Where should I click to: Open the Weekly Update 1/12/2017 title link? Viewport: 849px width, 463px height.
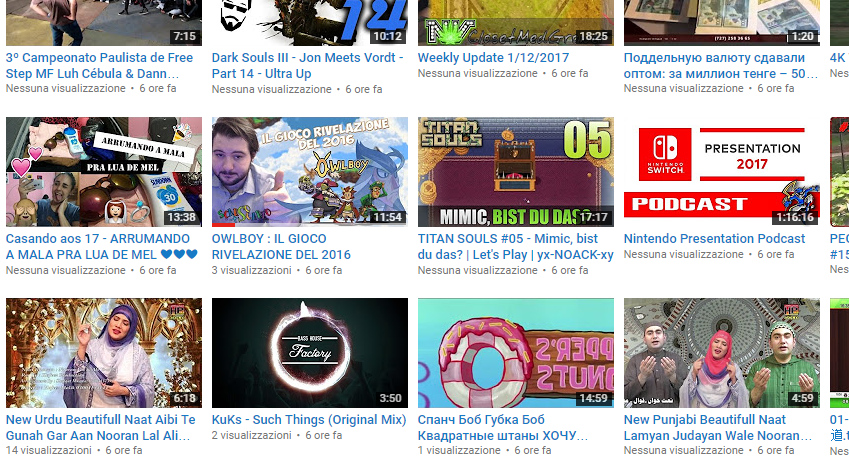(x=493, y=58)
